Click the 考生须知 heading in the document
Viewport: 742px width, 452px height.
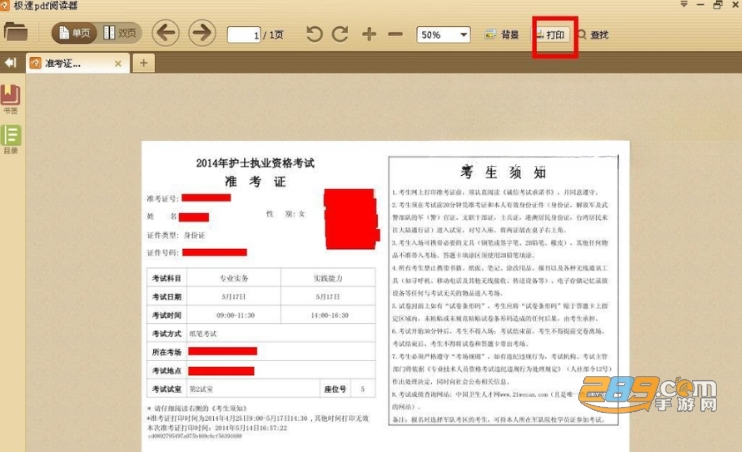tap(503, 172)
